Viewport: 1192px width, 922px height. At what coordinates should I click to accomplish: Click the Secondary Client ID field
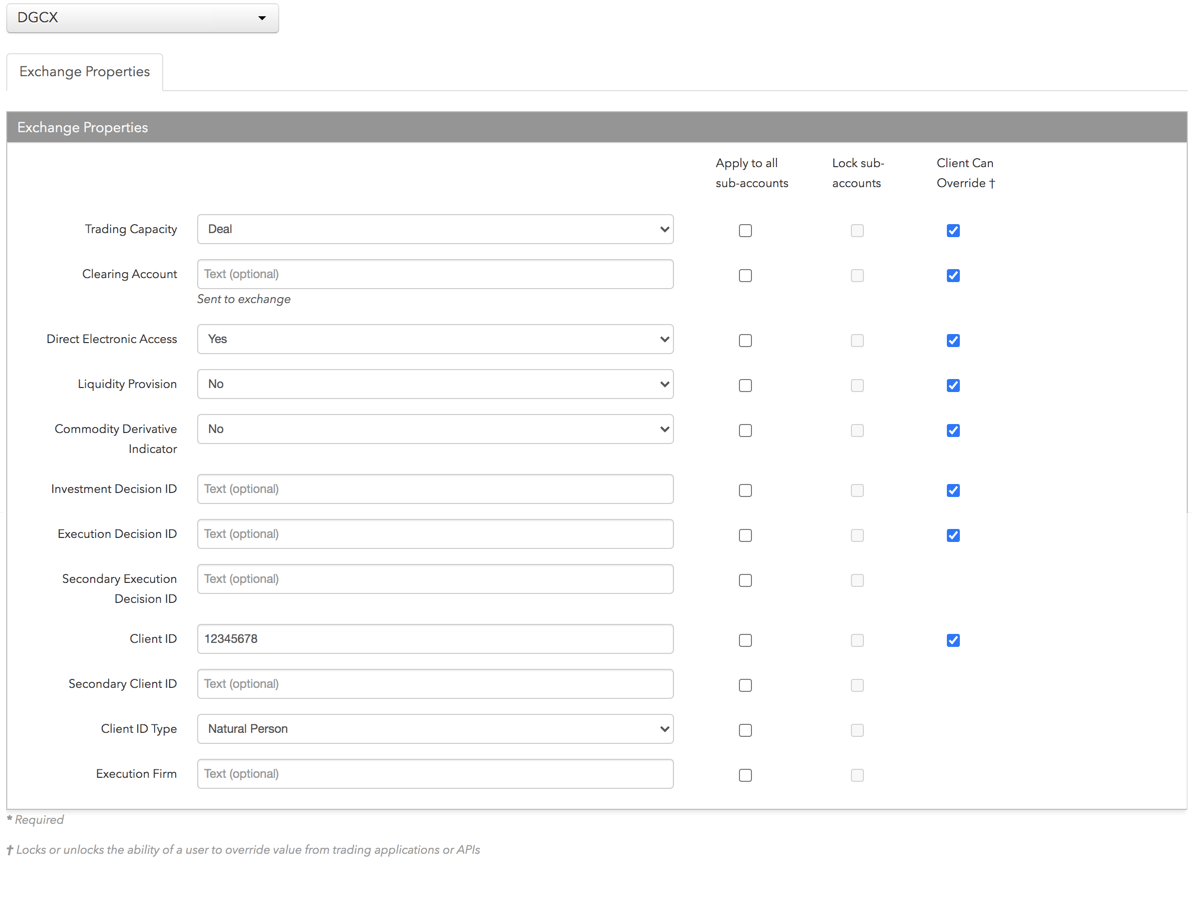pos(435,683)
